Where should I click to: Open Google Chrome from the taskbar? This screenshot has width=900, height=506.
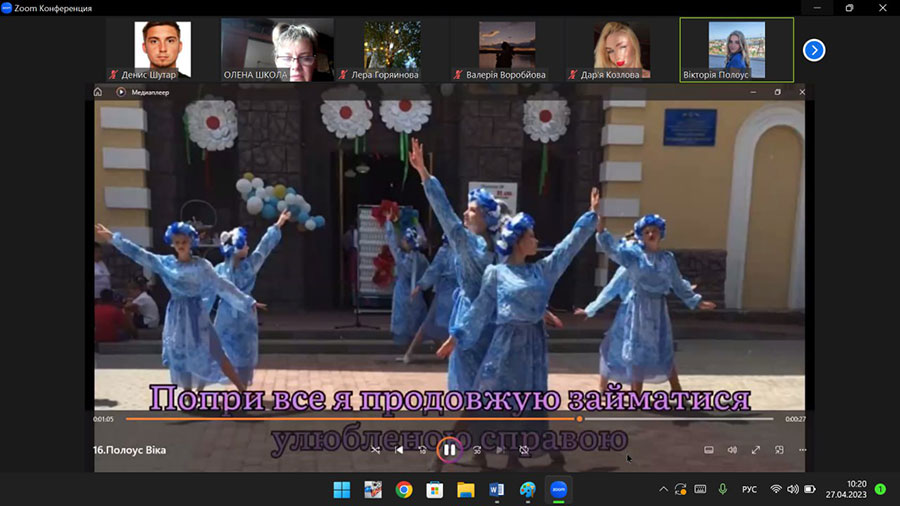coord(403,490)
